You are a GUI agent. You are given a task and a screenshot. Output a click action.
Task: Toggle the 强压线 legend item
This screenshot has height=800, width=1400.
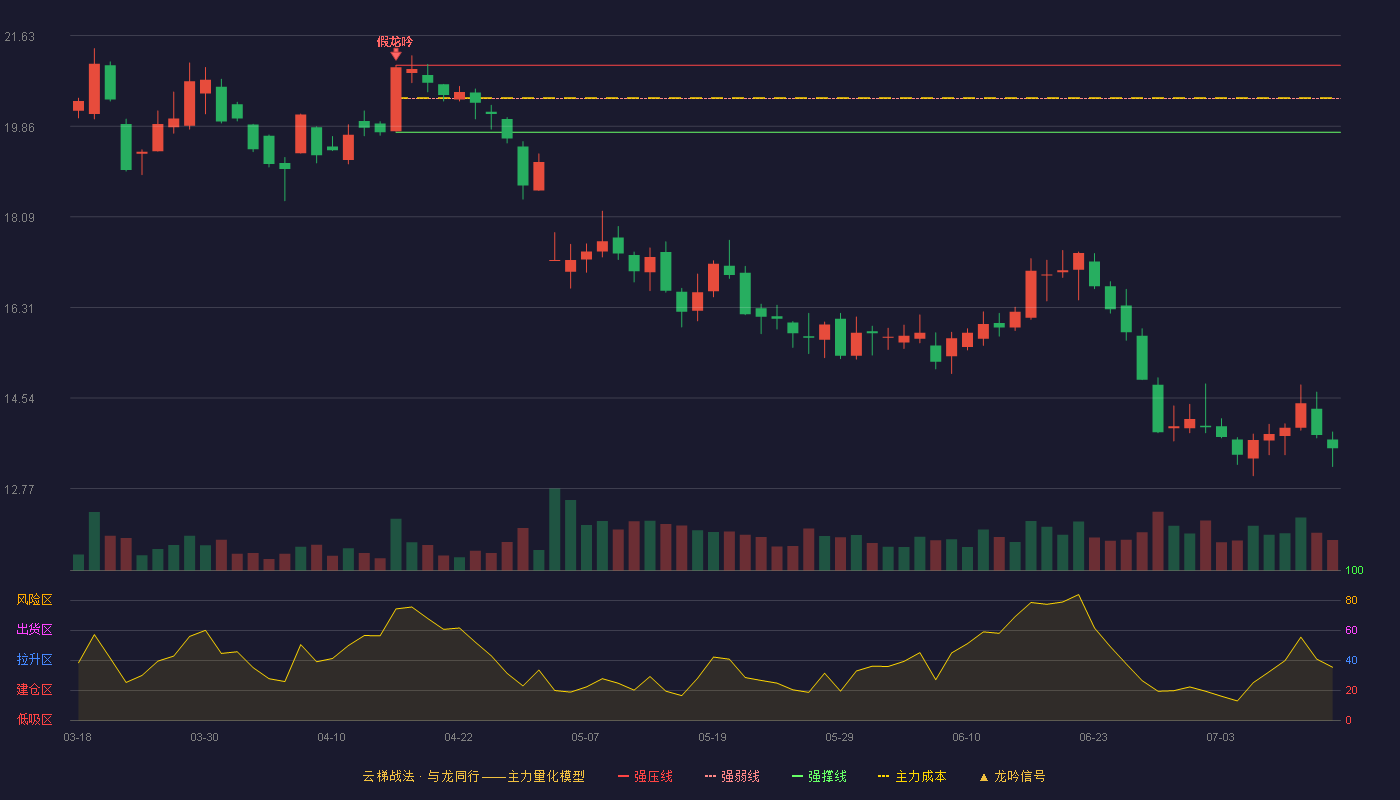pyautogui.click(x=645, y=776)
